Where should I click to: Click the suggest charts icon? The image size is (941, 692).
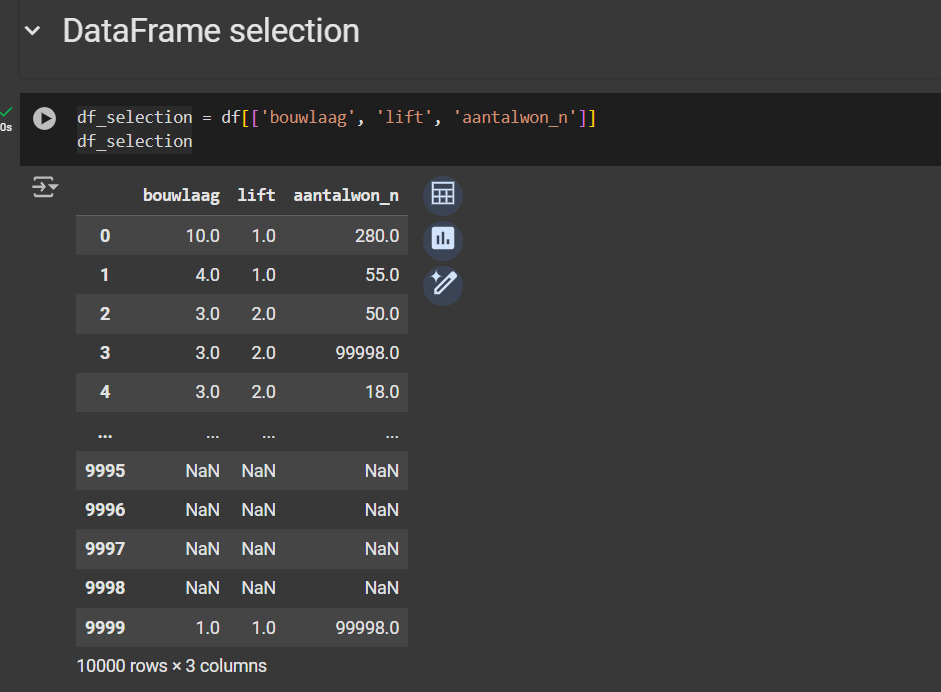click(442, 239)
